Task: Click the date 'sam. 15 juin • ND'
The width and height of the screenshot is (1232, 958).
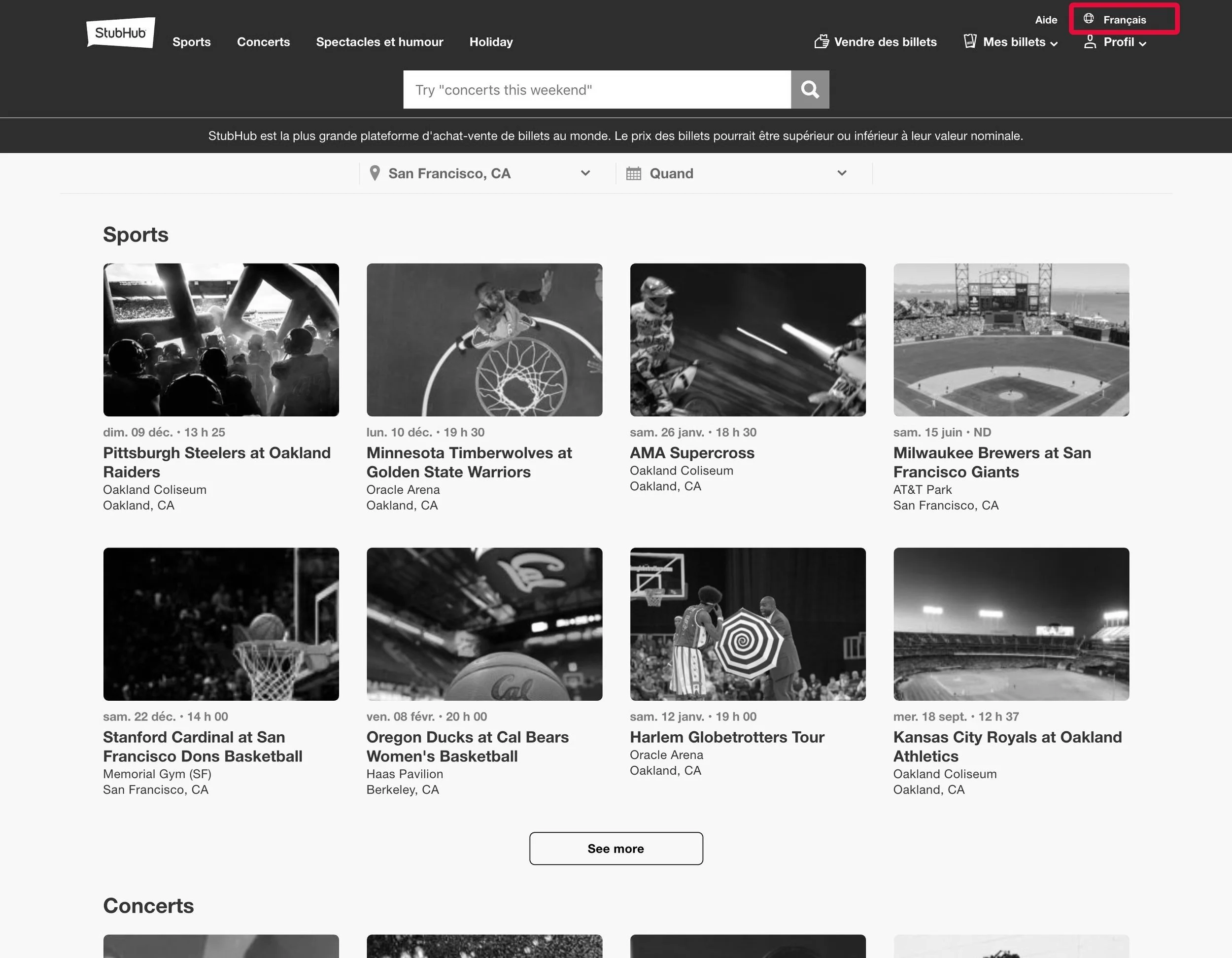Action: click(x=942, y=432)
